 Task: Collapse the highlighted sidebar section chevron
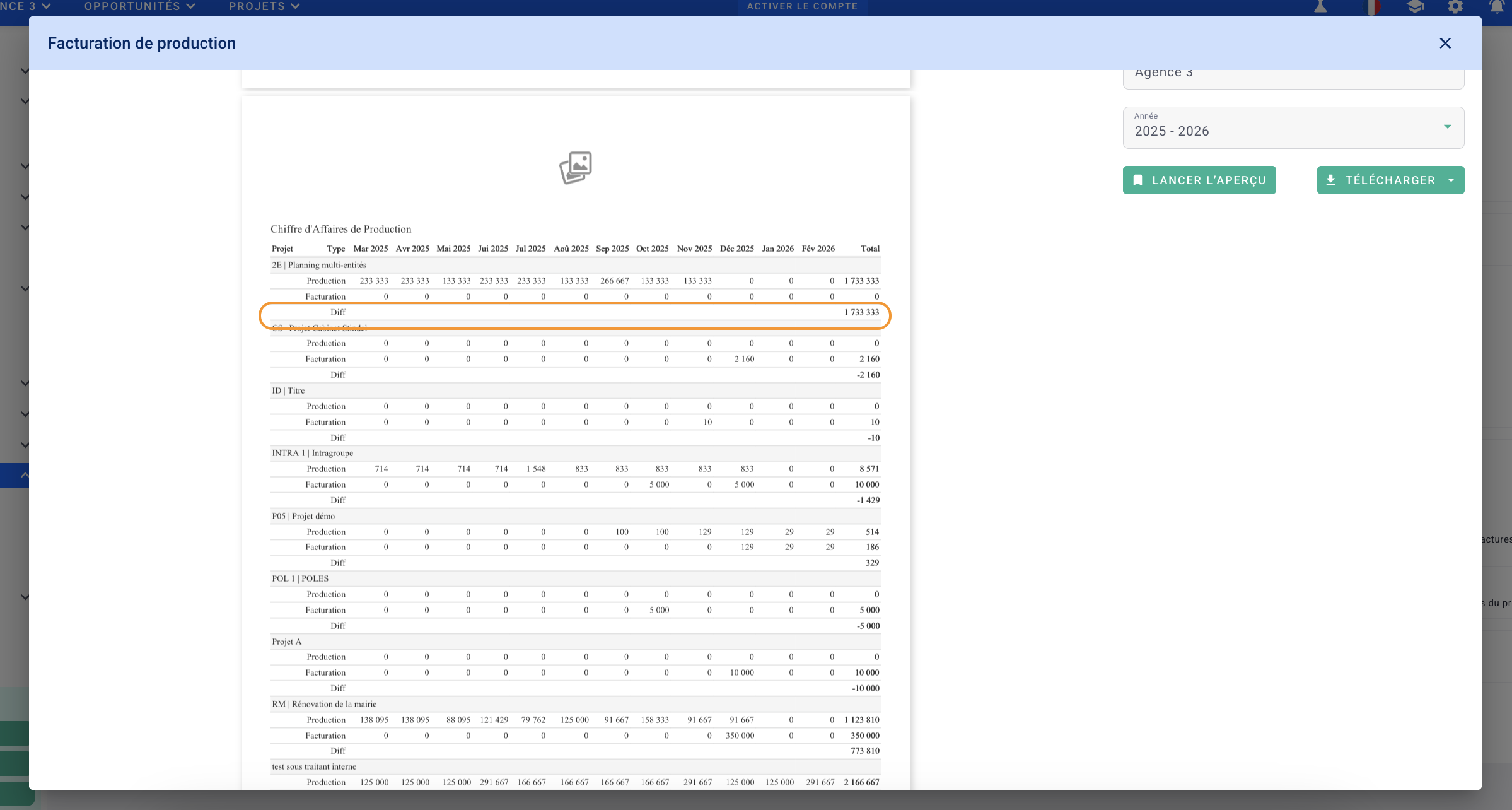[x=24, y=475]
